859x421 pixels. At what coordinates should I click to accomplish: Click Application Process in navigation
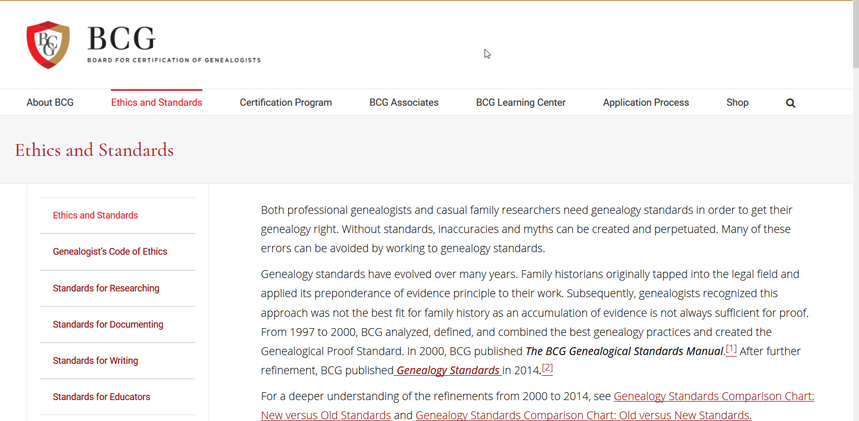[645, 103]
